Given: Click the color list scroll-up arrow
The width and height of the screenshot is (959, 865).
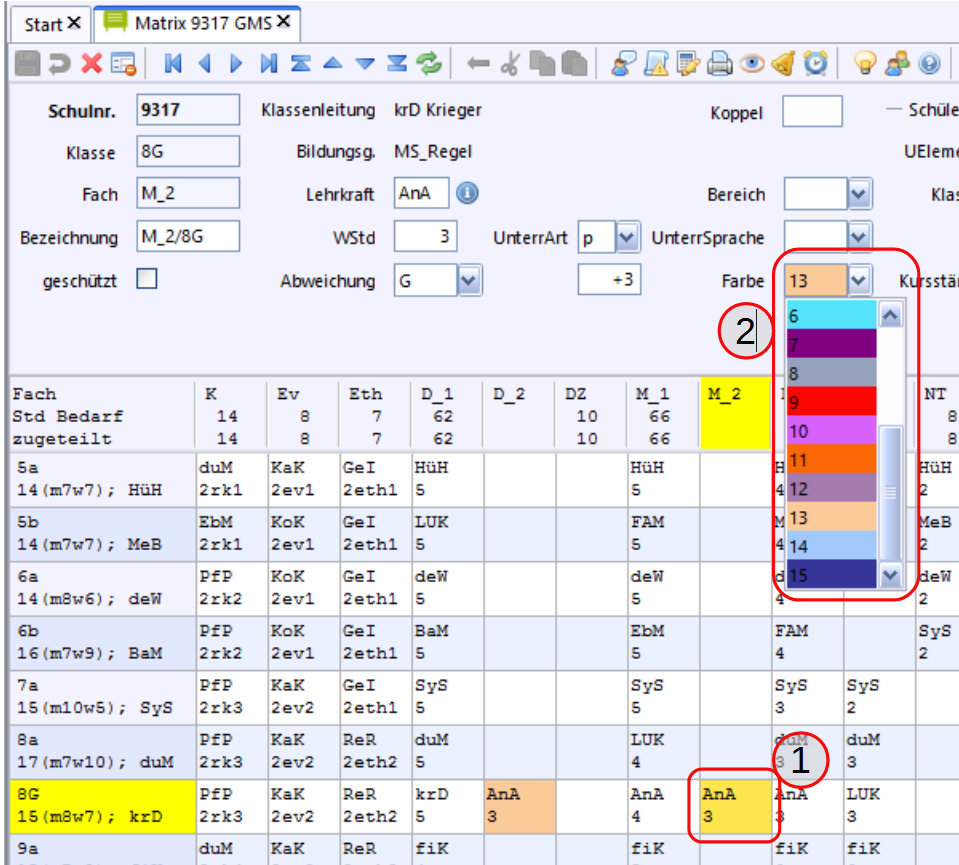Looking at the screenshot, I should pos(890,316).
